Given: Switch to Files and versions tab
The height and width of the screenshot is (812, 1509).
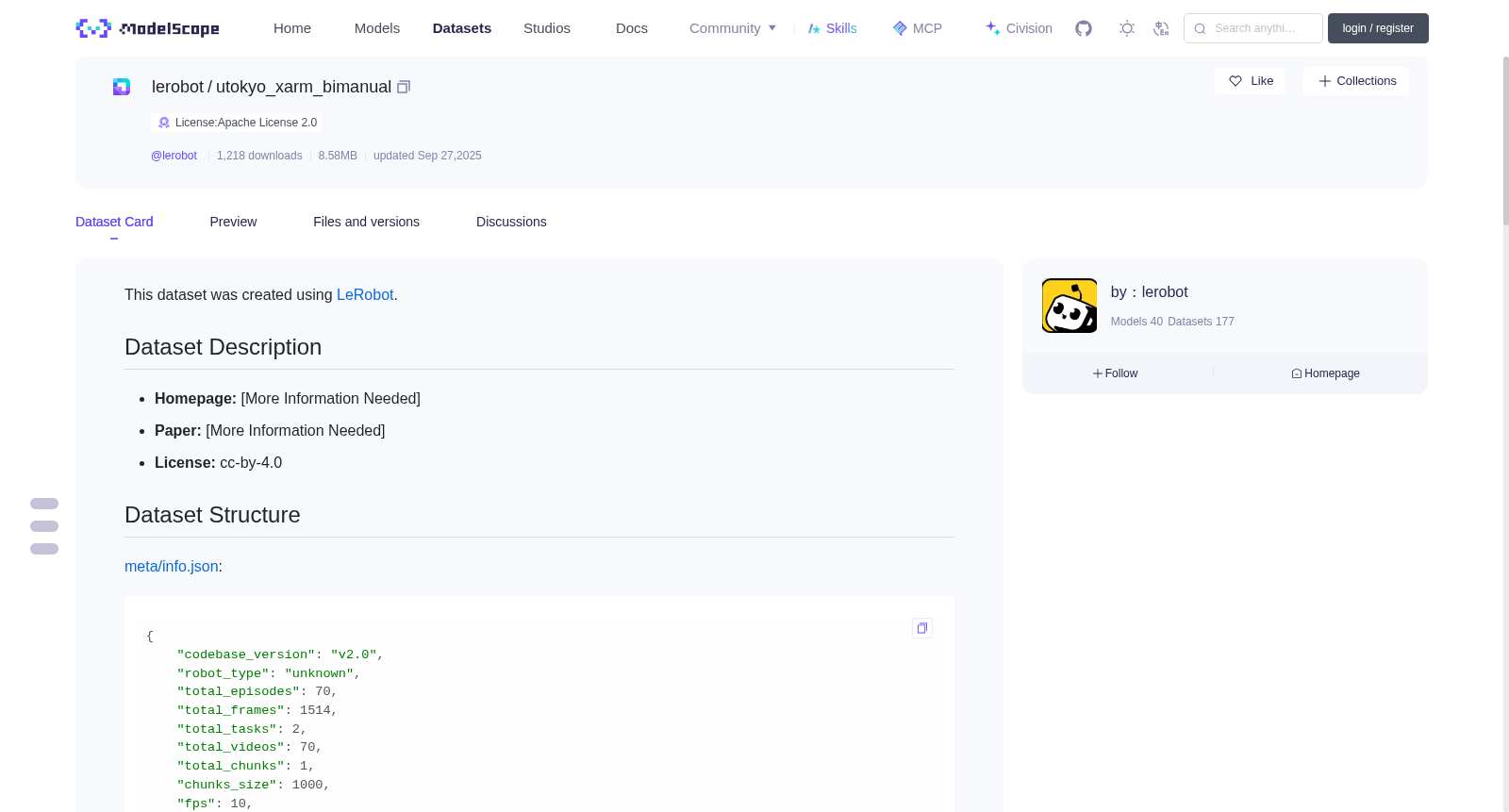Looking at the screenshot, I should (366, 222).
